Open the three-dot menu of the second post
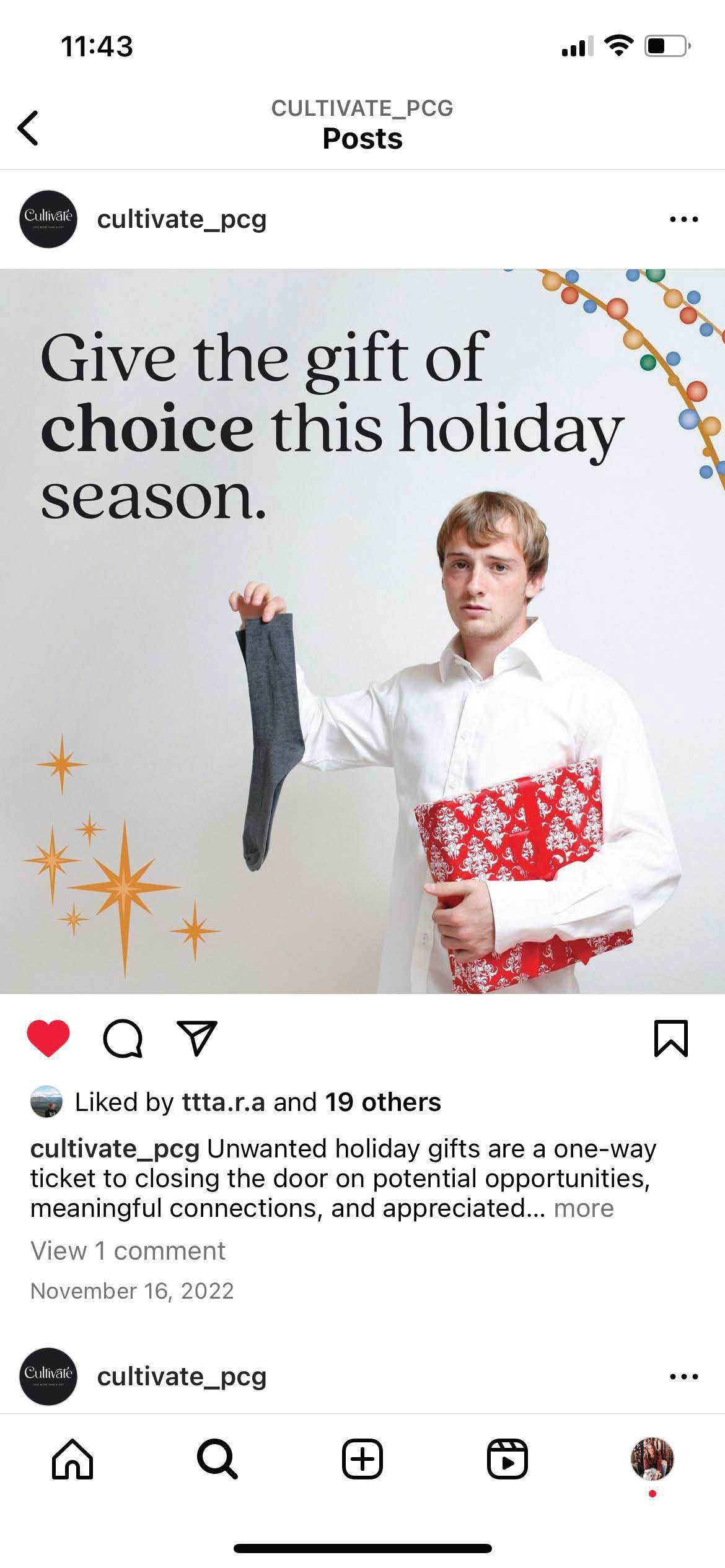 pyautogui.click(x=684, y=1377)
